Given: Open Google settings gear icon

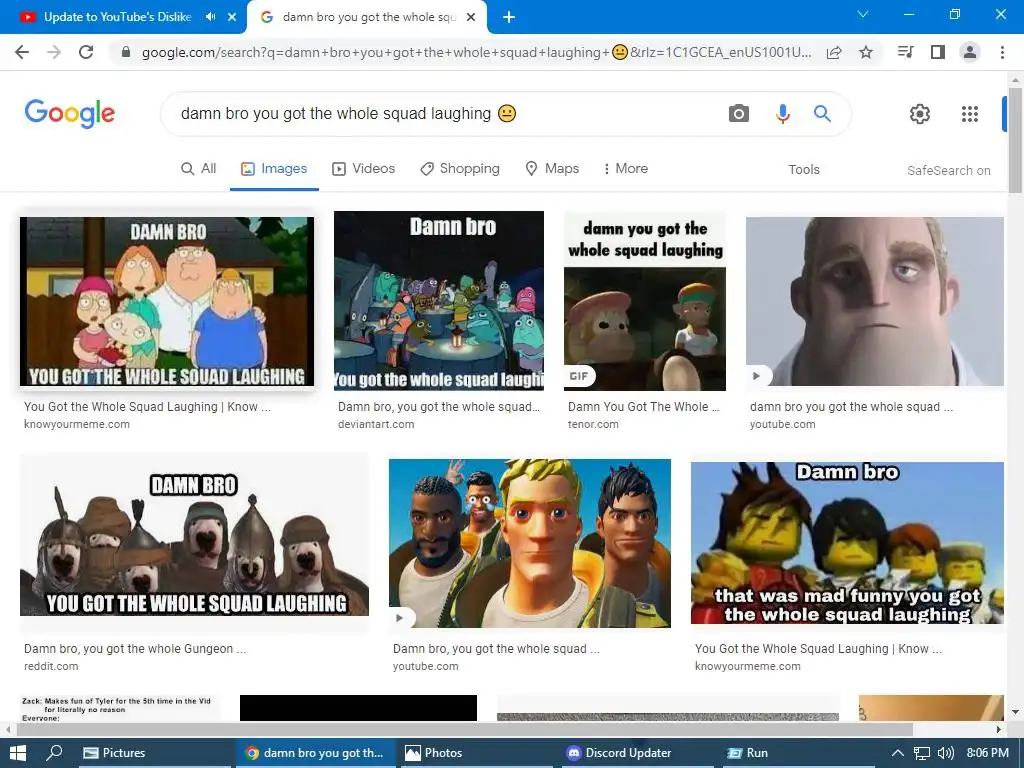Looking at the screenshot, I should pos(920,114).
